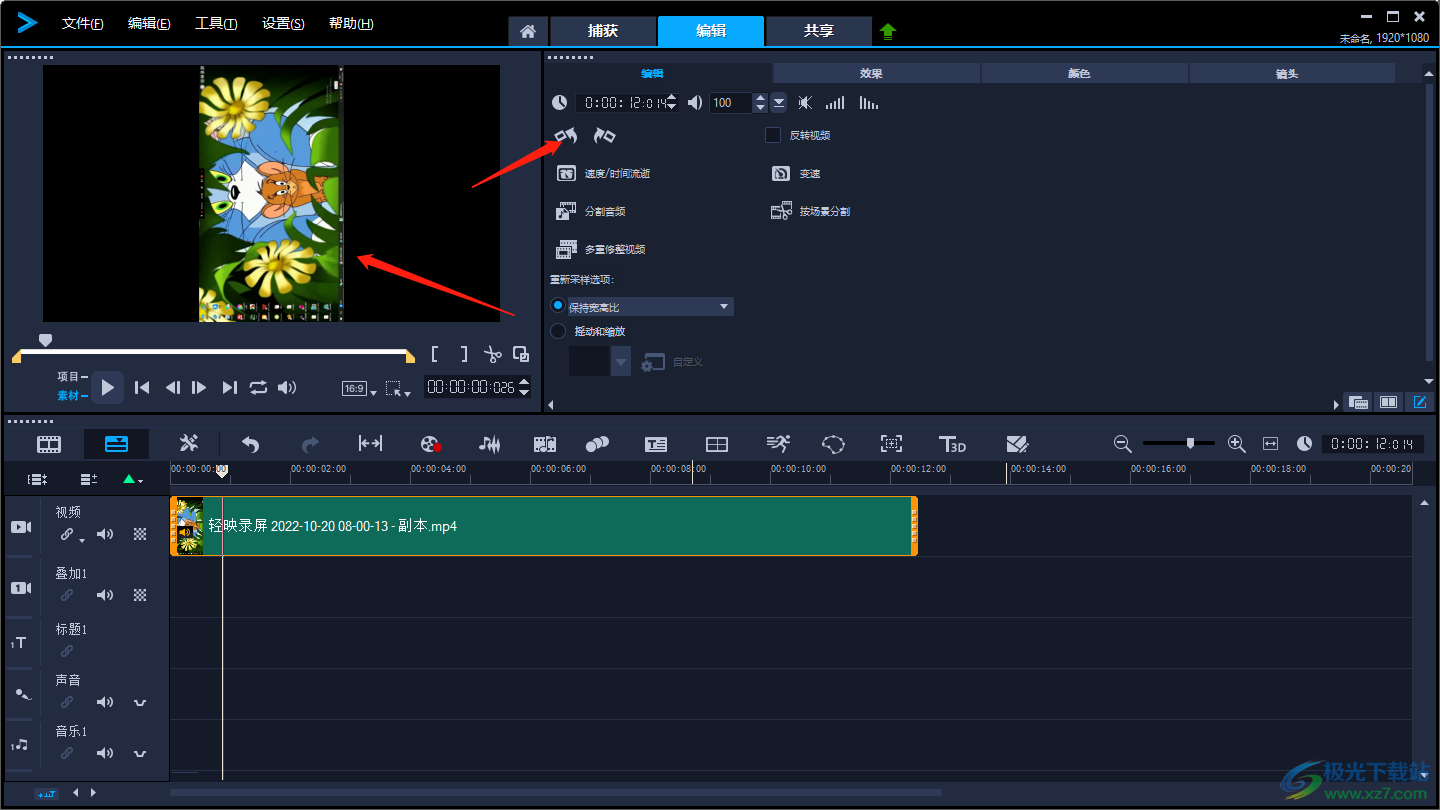Jump to the end of the clip
This screenshot has width=1440, height=810.
(229, 388)
